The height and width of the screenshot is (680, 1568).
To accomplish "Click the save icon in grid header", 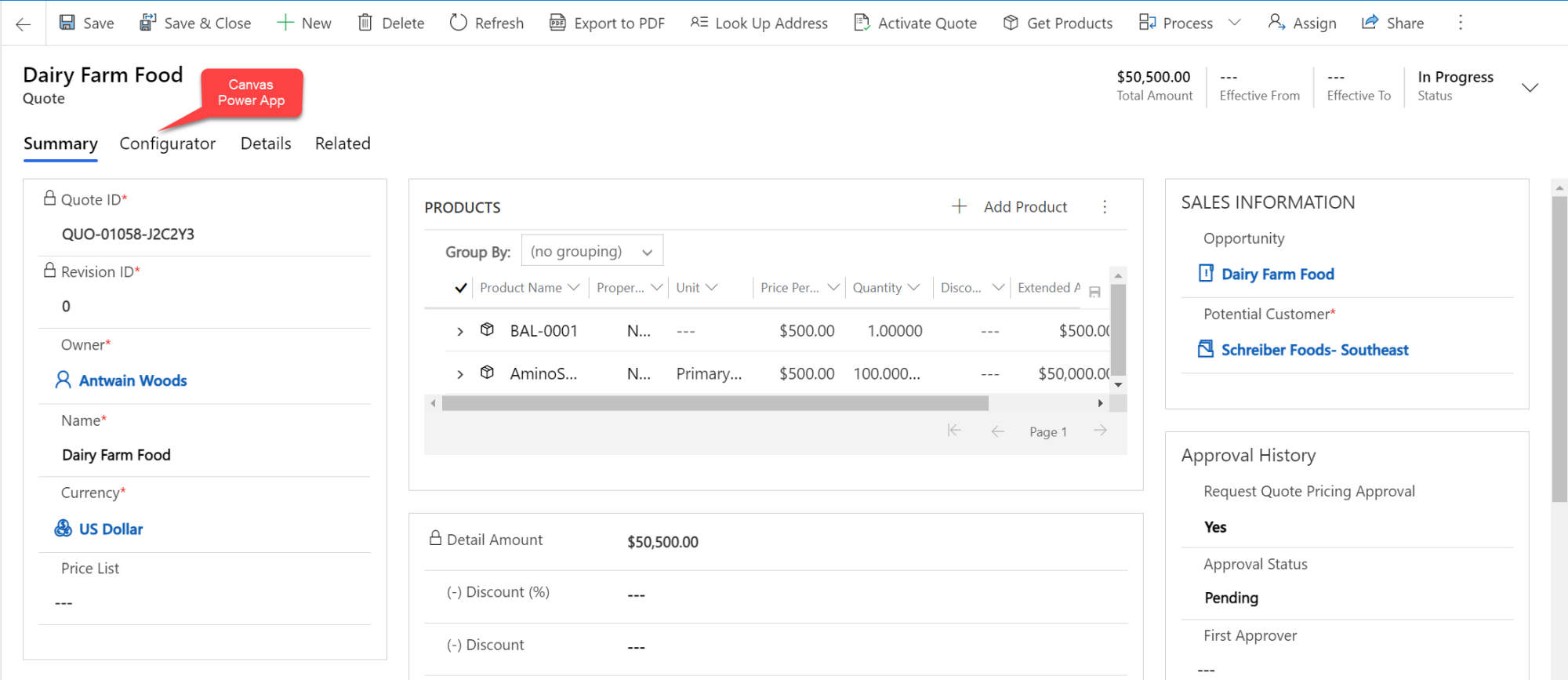I will (1094, 292).
